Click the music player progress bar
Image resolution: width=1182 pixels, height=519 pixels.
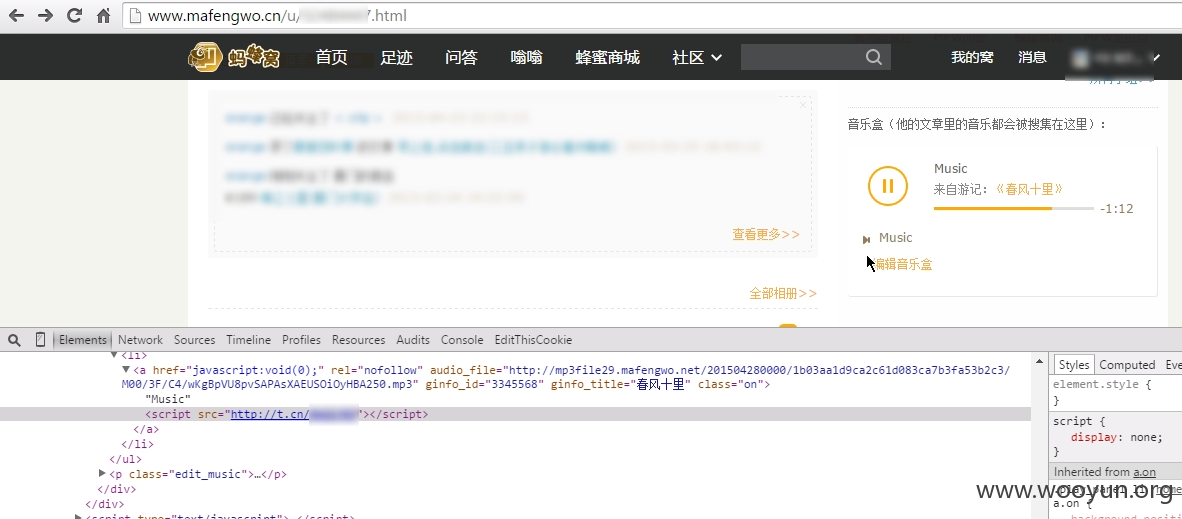click(1013, 208)
